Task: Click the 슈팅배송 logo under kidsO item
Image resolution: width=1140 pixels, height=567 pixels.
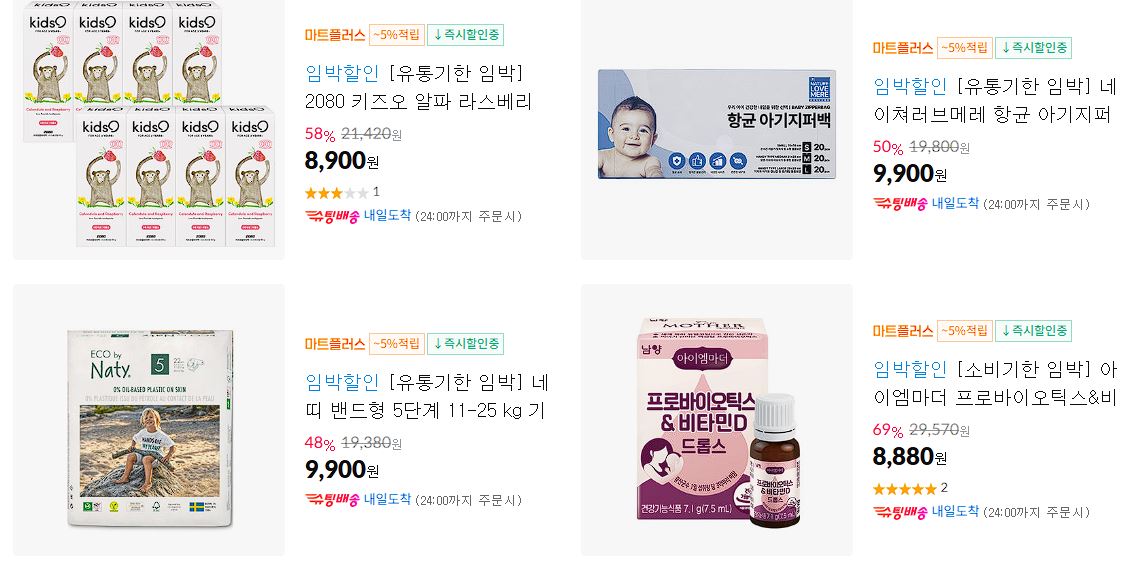Action: click(332, 216)
